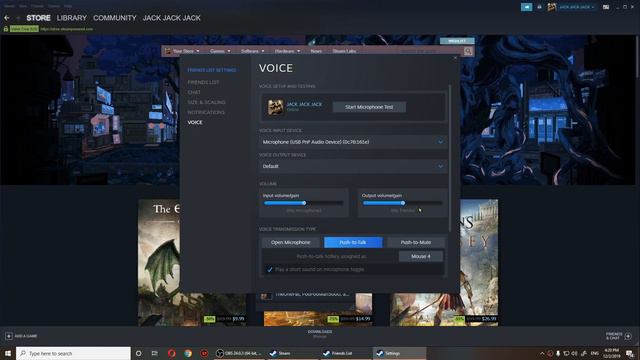640x360 pixels.
Task: Click the speaker volume tray icon
Action: [x=575, y=353]
